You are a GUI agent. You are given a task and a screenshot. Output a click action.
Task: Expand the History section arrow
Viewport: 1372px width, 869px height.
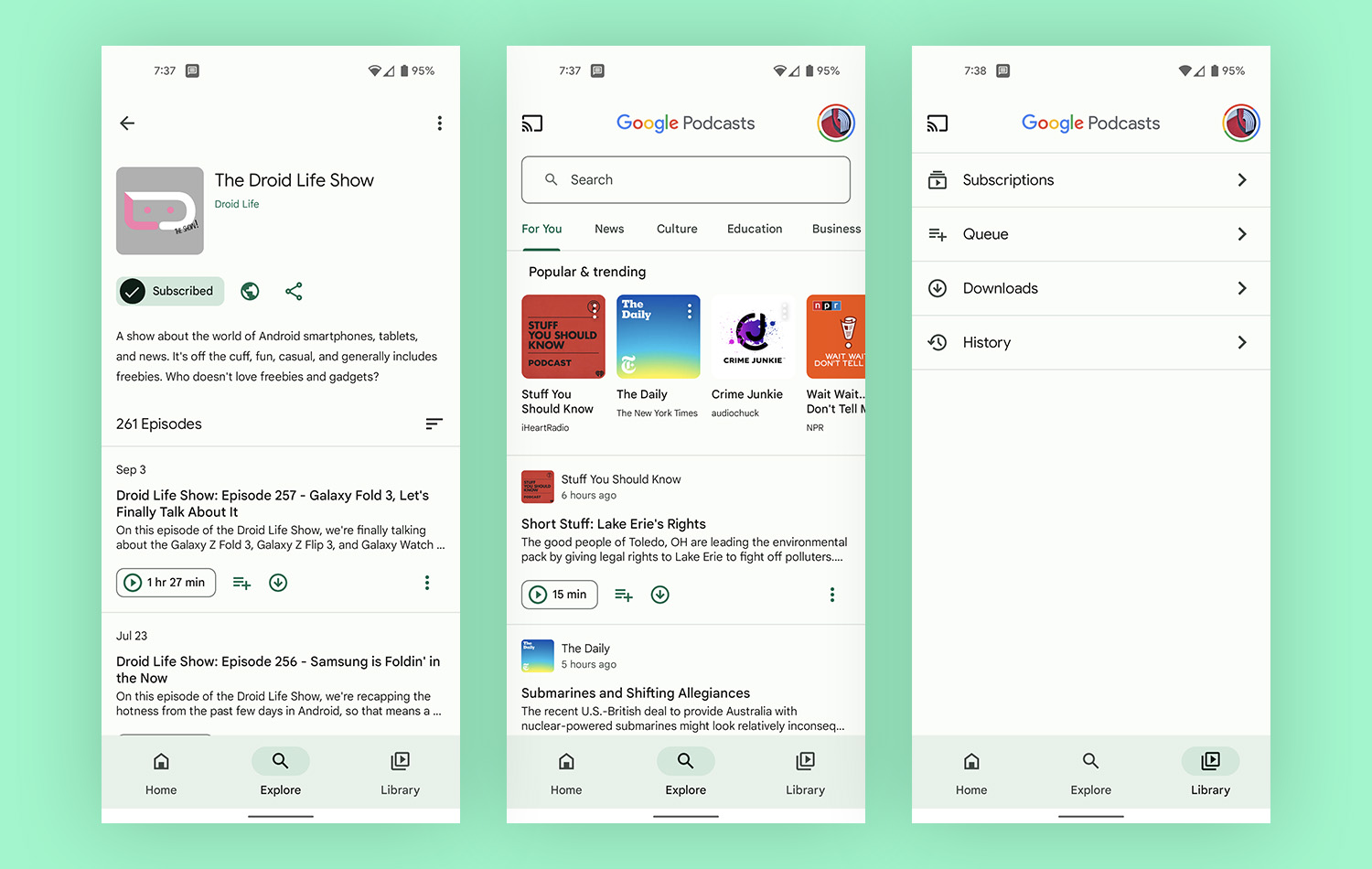(x=1241, y=342)
